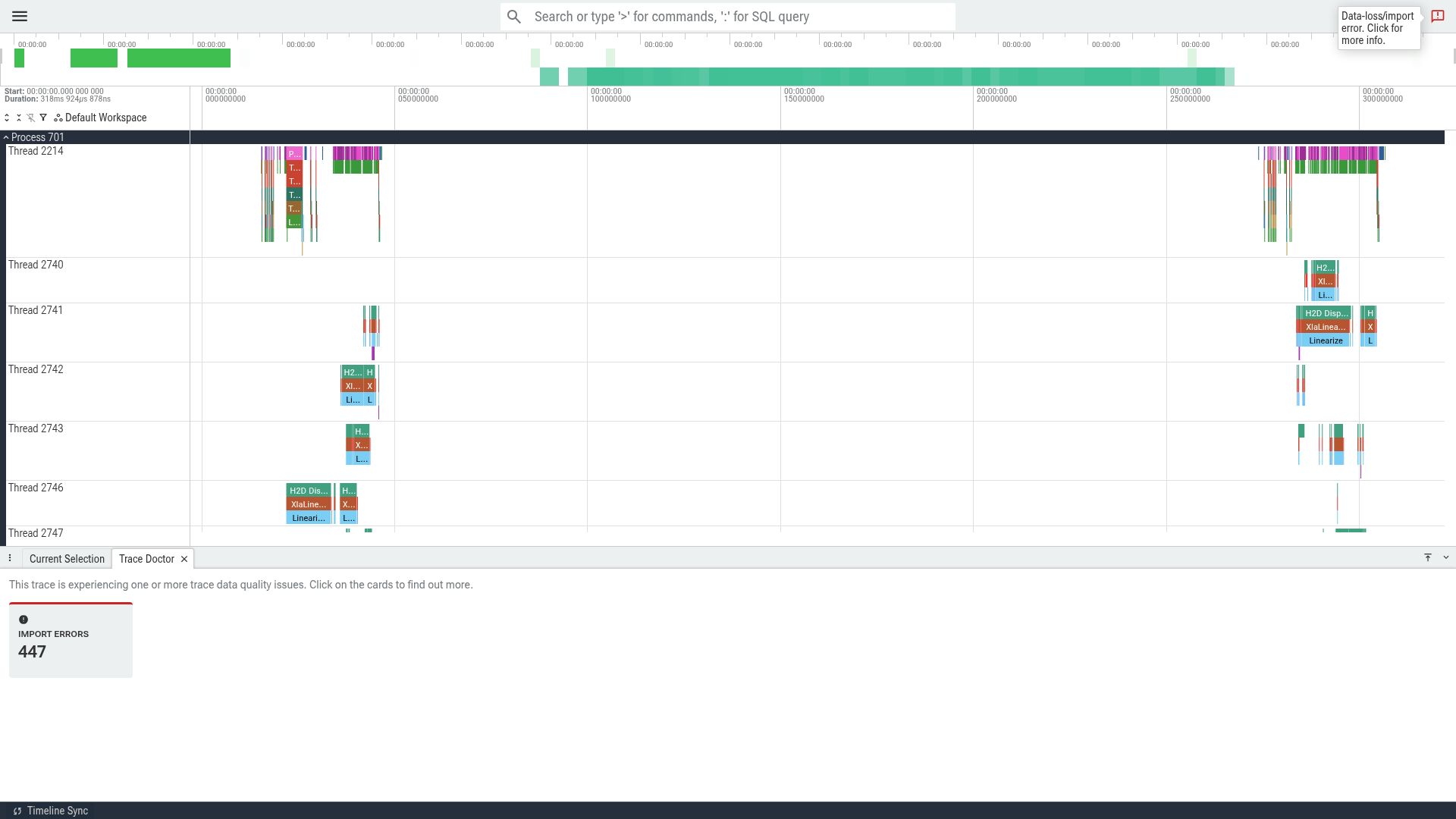The height and width of the screenshot is (819, 1456).
Task: Open the bottom drawer tabs menu
Action: (10, 558)
